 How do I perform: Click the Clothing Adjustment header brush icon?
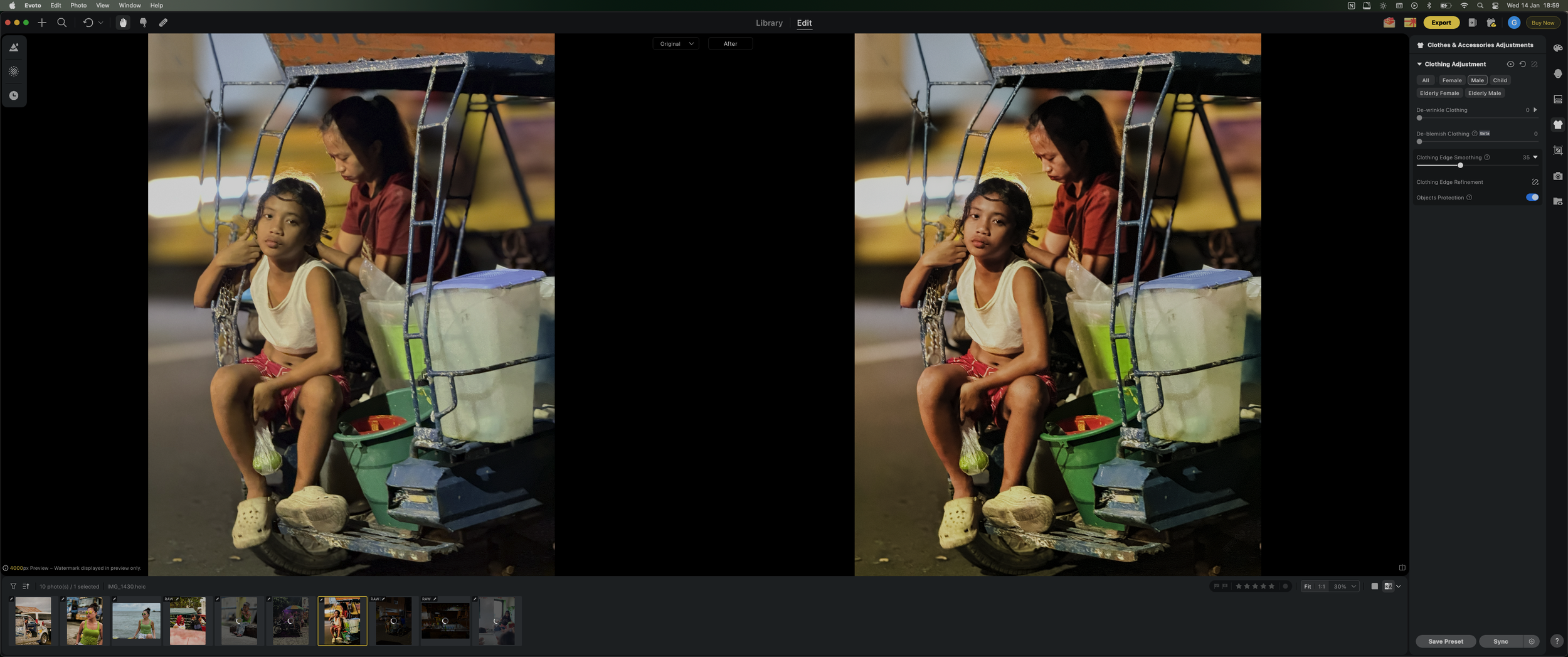(1534, 64)
